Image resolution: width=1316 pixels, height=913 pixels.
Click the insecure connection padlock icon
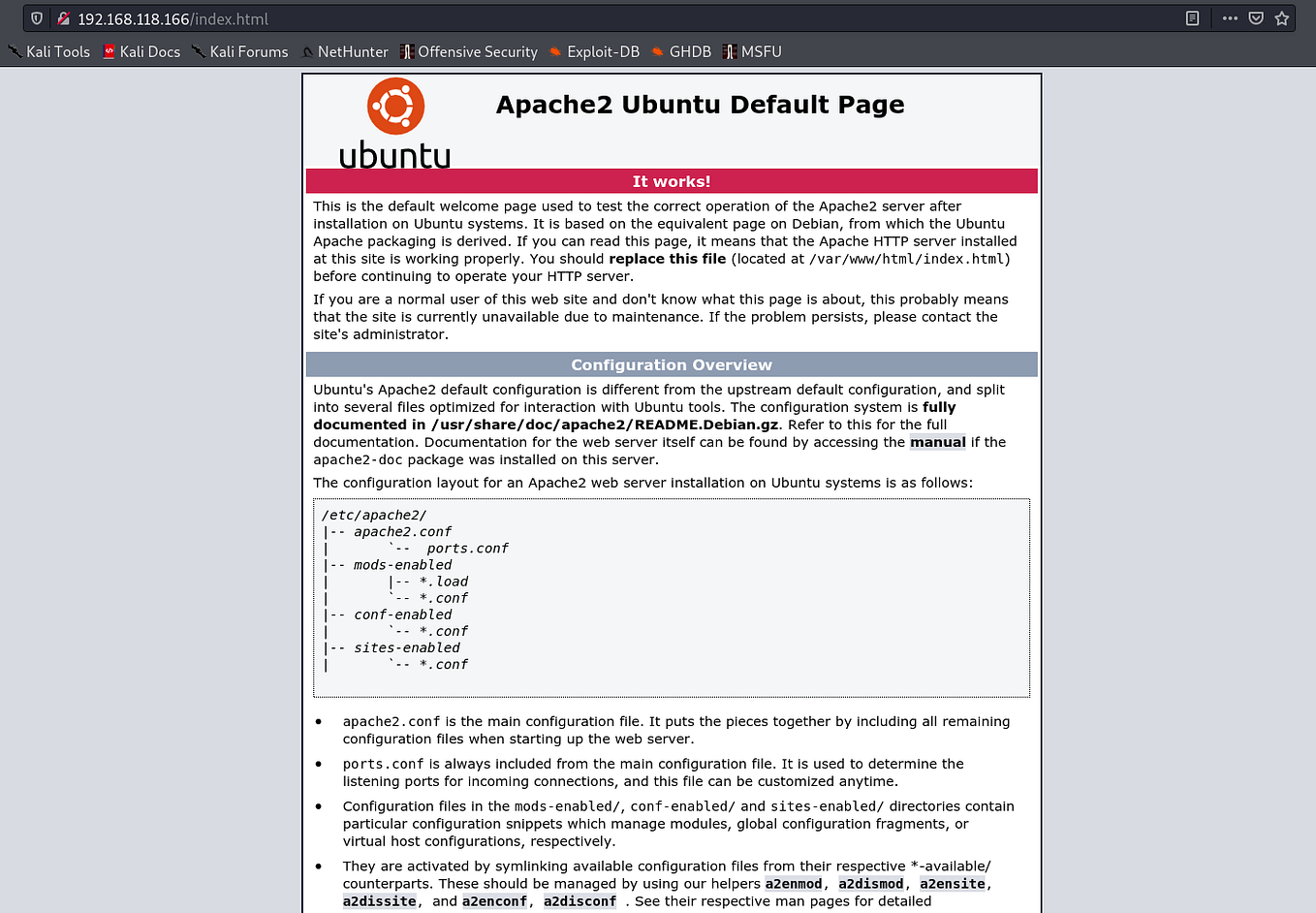pyautogui.click(x=64, y=17)
